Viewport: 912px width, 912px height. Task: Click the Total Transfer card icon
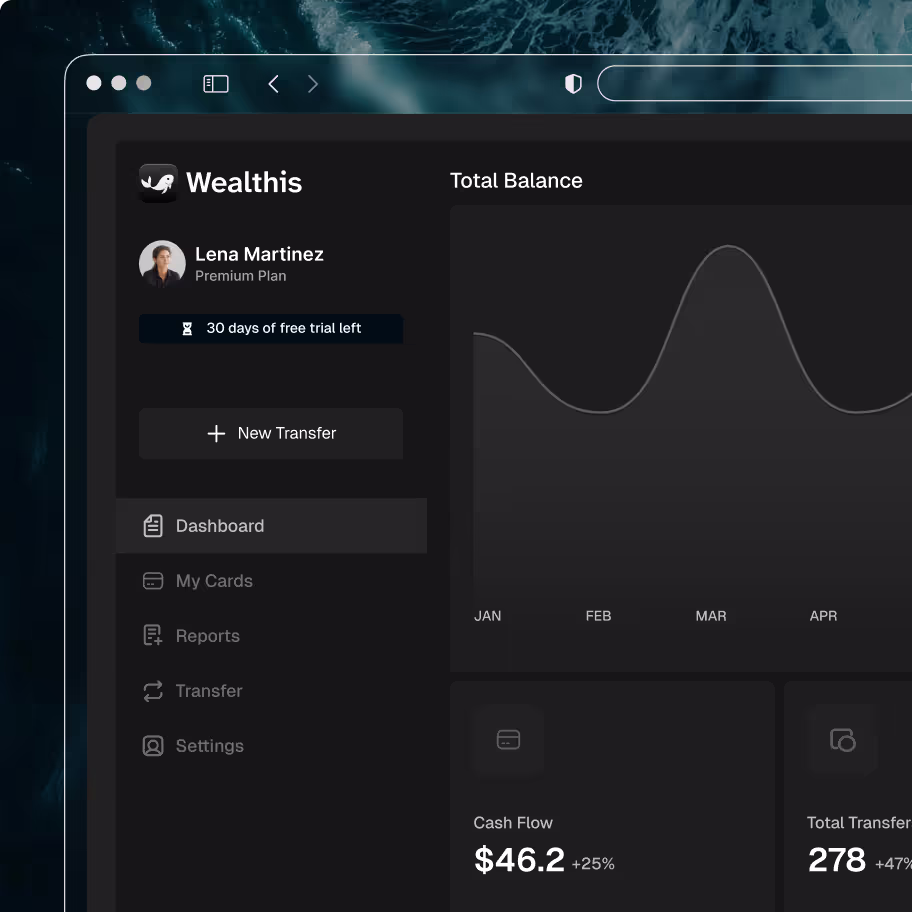pyautogui.click(x=843, y=740)
